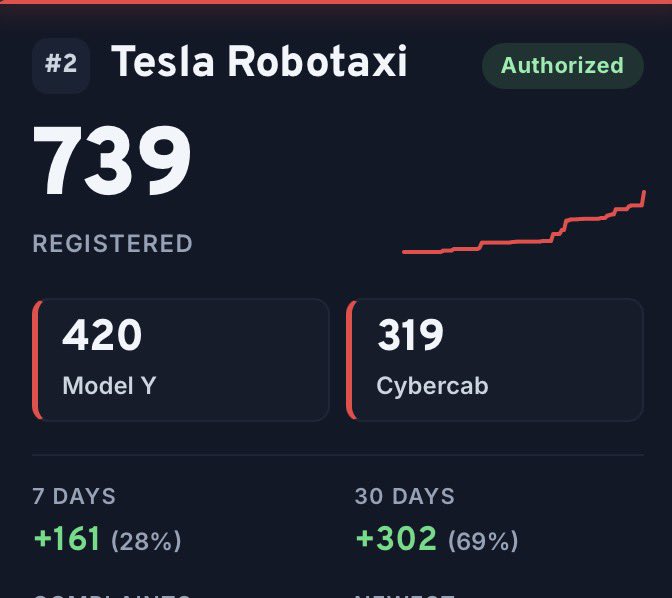Click the 420 Model Y count
672x598 pixels.
coord(102,335)
